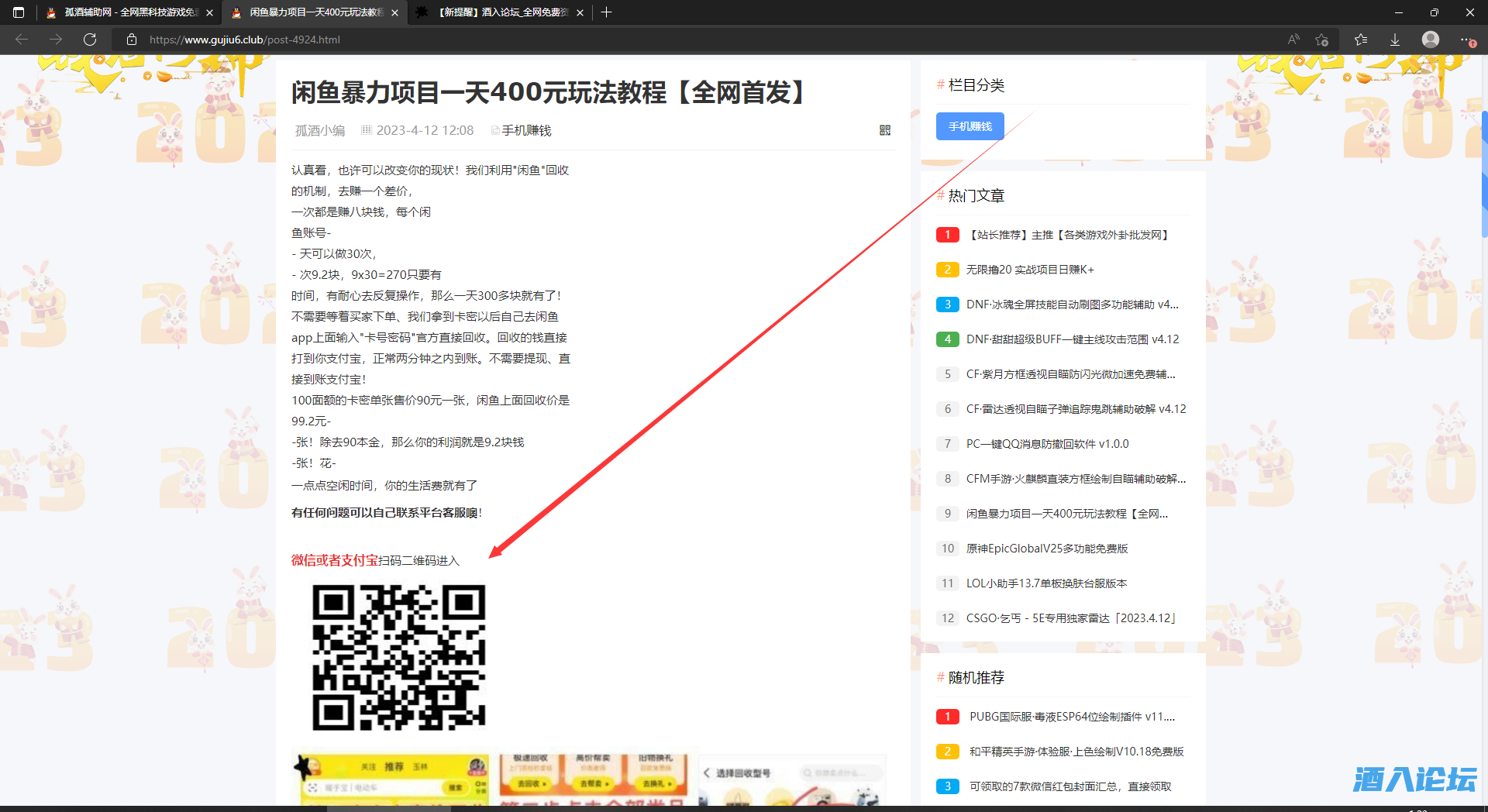Open hot article 无限撸20 实战项目日赚K+
The width and height of the screenshot is (1488, 812).
pos(1030,270)
